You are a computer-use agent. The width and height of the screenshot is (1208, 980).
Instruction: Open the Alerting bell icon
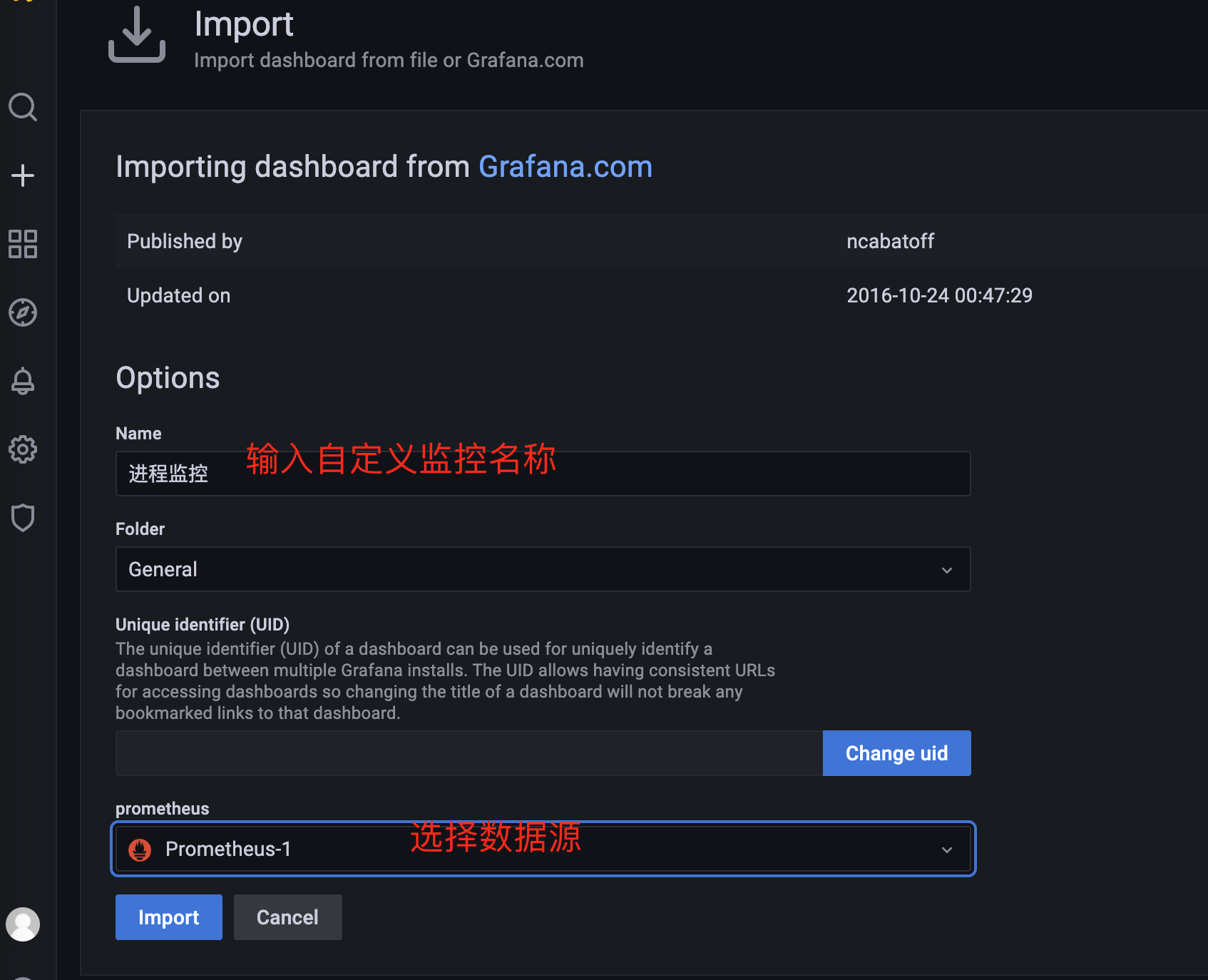tap(23, 381)
